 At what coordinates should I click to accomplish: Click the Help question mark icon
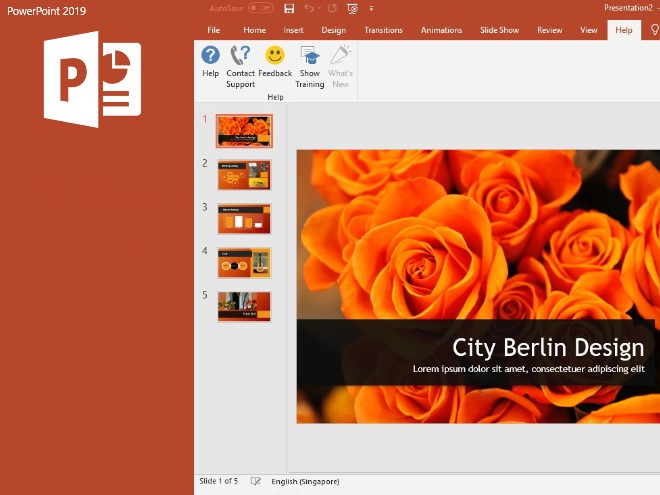tap(210, 56)
